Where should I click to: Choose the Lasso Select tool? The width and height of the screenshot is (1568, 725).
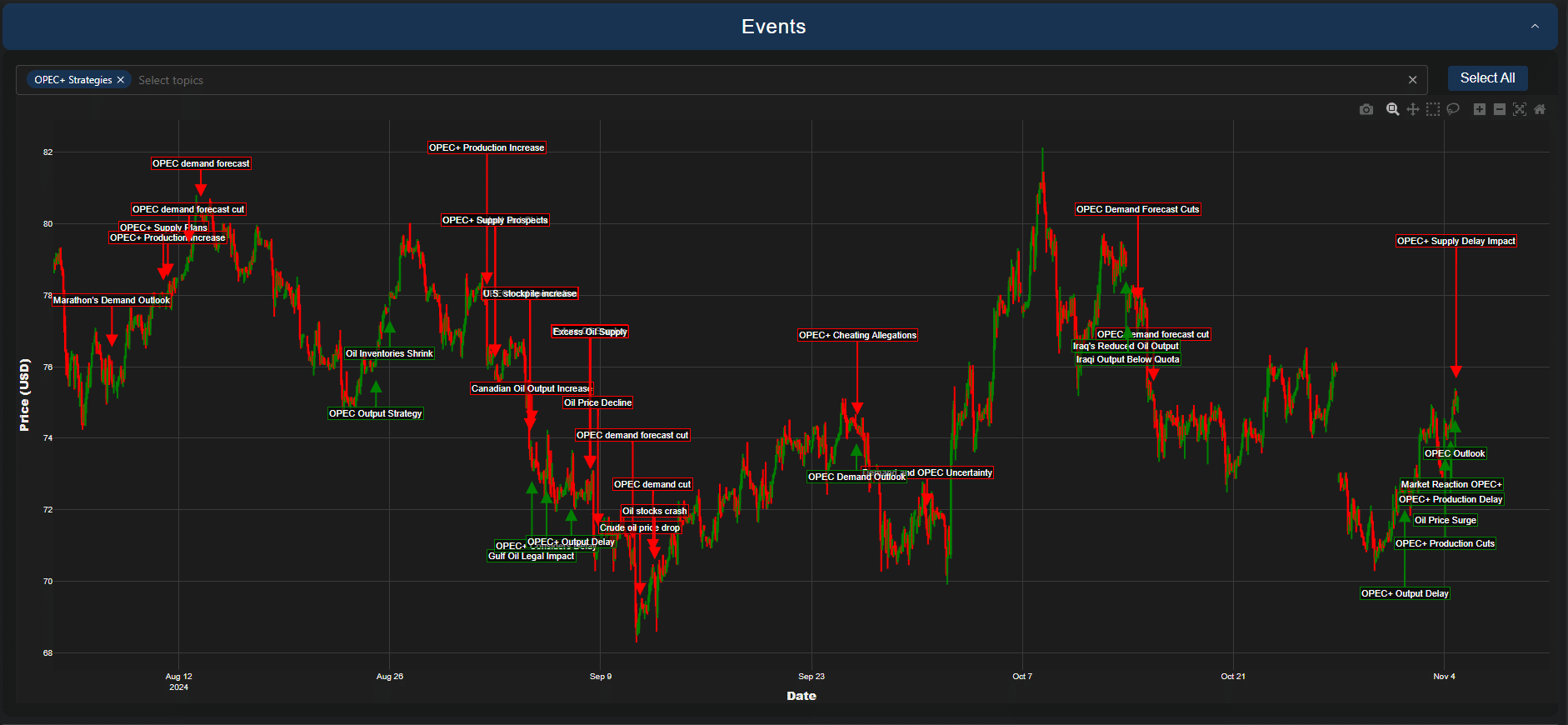pyautogui.click(x=1453, y=109)
